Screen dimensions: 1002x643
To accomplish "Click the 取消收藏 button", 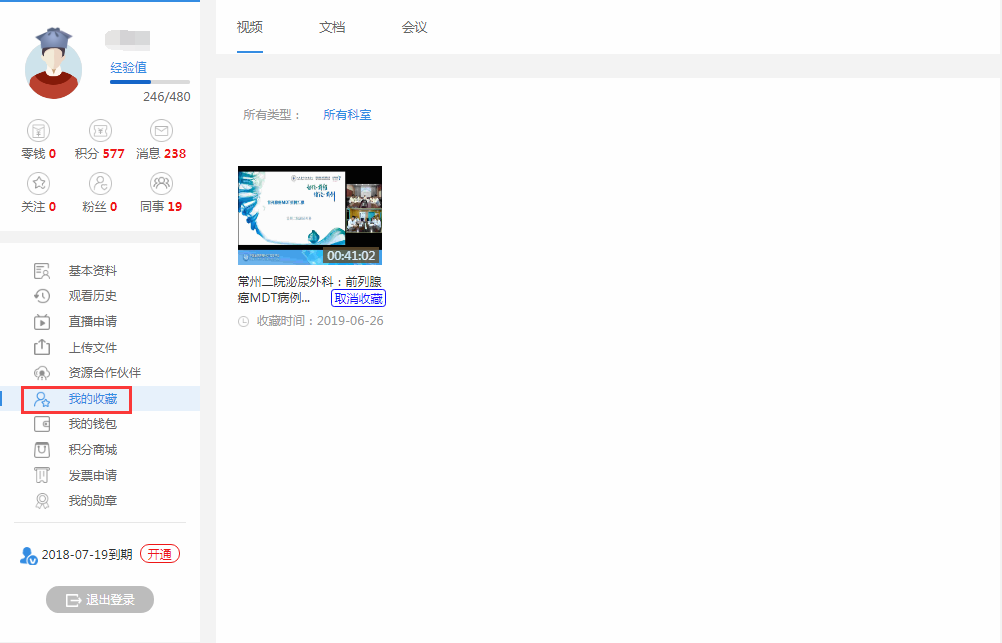I will coord(358,298).
